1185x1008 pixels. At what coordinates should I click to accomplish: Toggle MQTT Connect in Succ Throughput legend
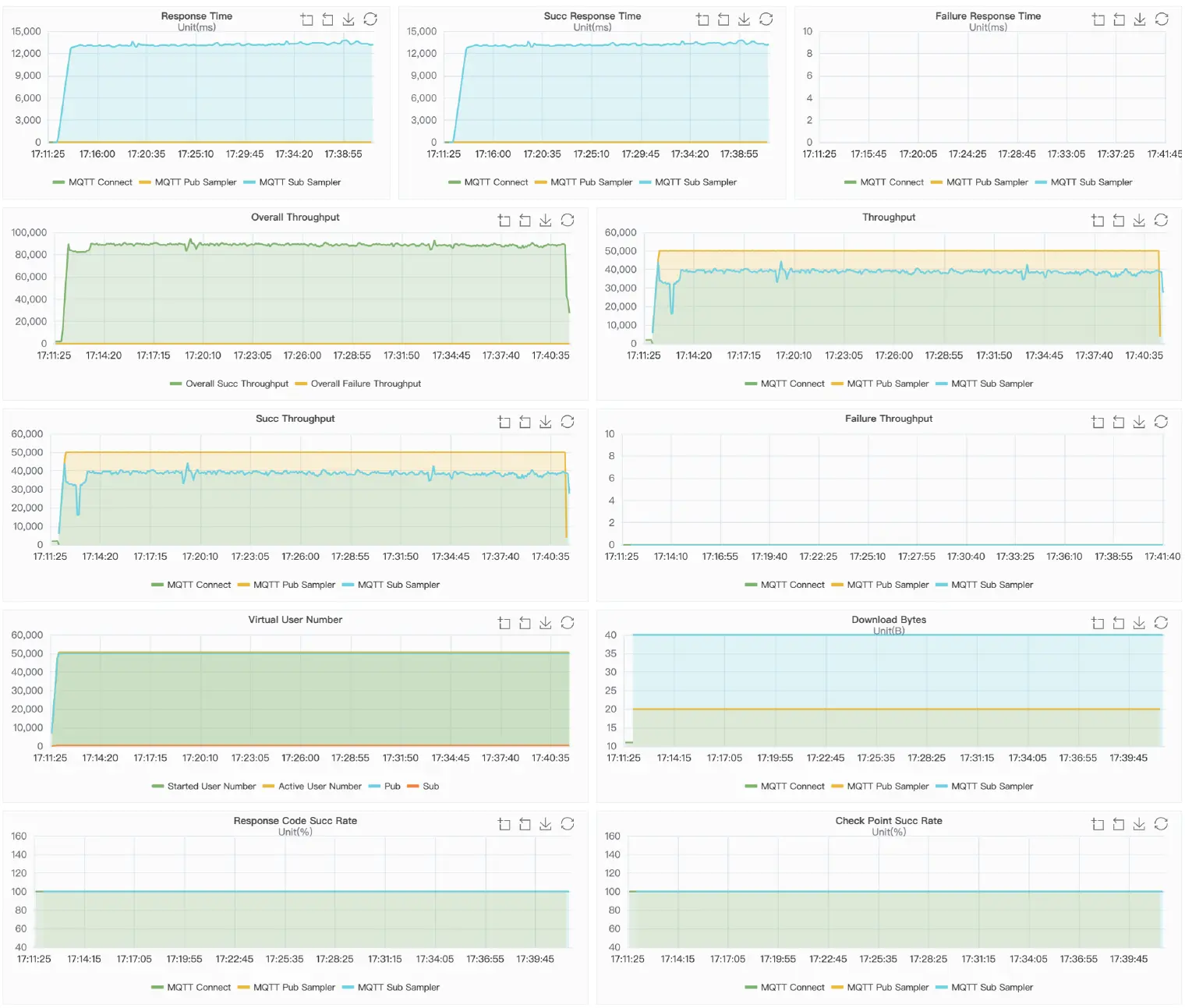191,585
